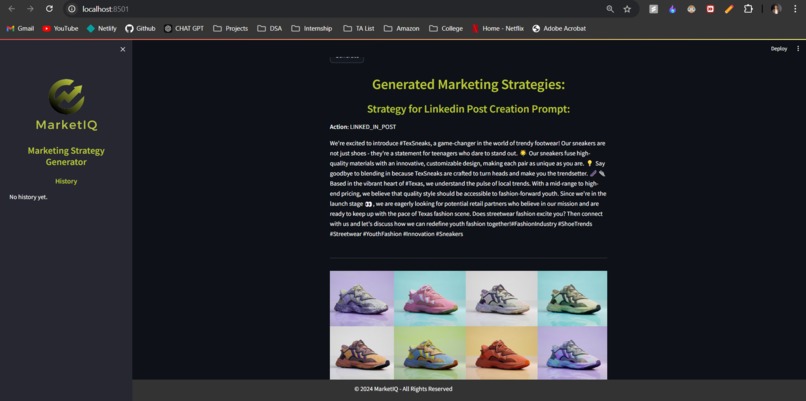The image size is (806, 401).
Task: Expand the Projects bookmark folder
Action: click(x=230, y=28)
